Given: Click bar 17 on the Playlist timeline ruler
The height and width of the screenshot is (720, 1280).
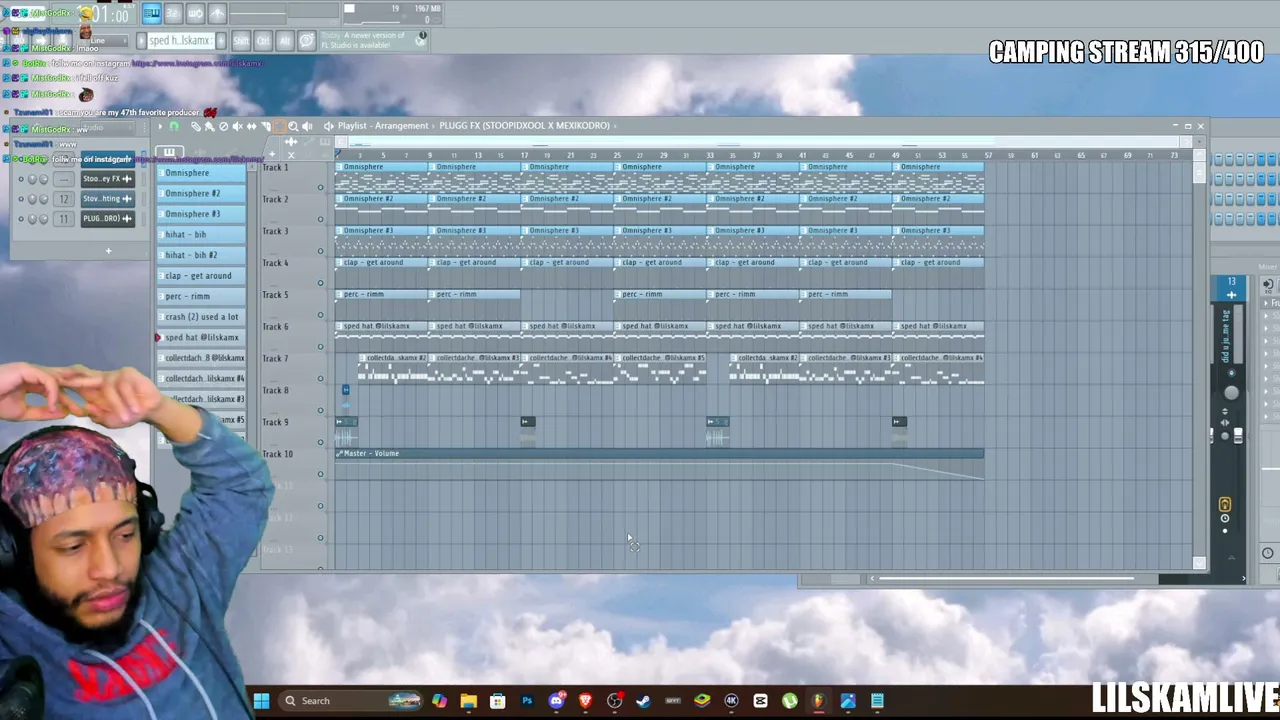Looking at the screenshot, I should point(524,155).
